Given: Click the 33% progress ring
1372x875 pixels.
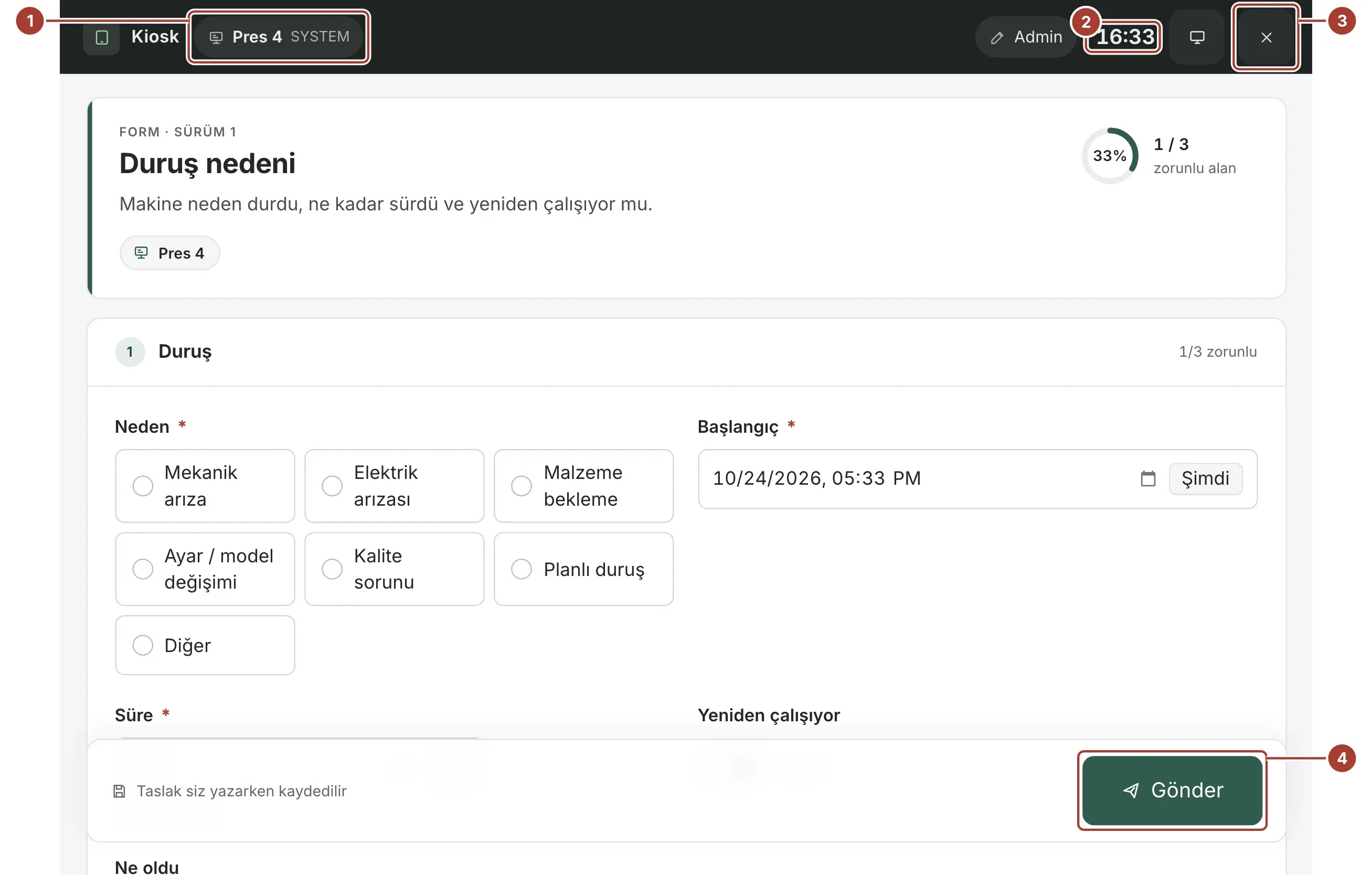Looking at the screenshot, I should point(1110,155).
